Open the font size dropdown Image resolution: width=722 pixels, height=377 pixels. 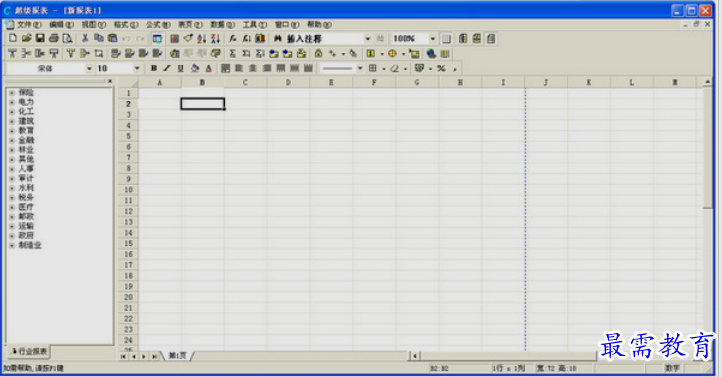(137, 68)
